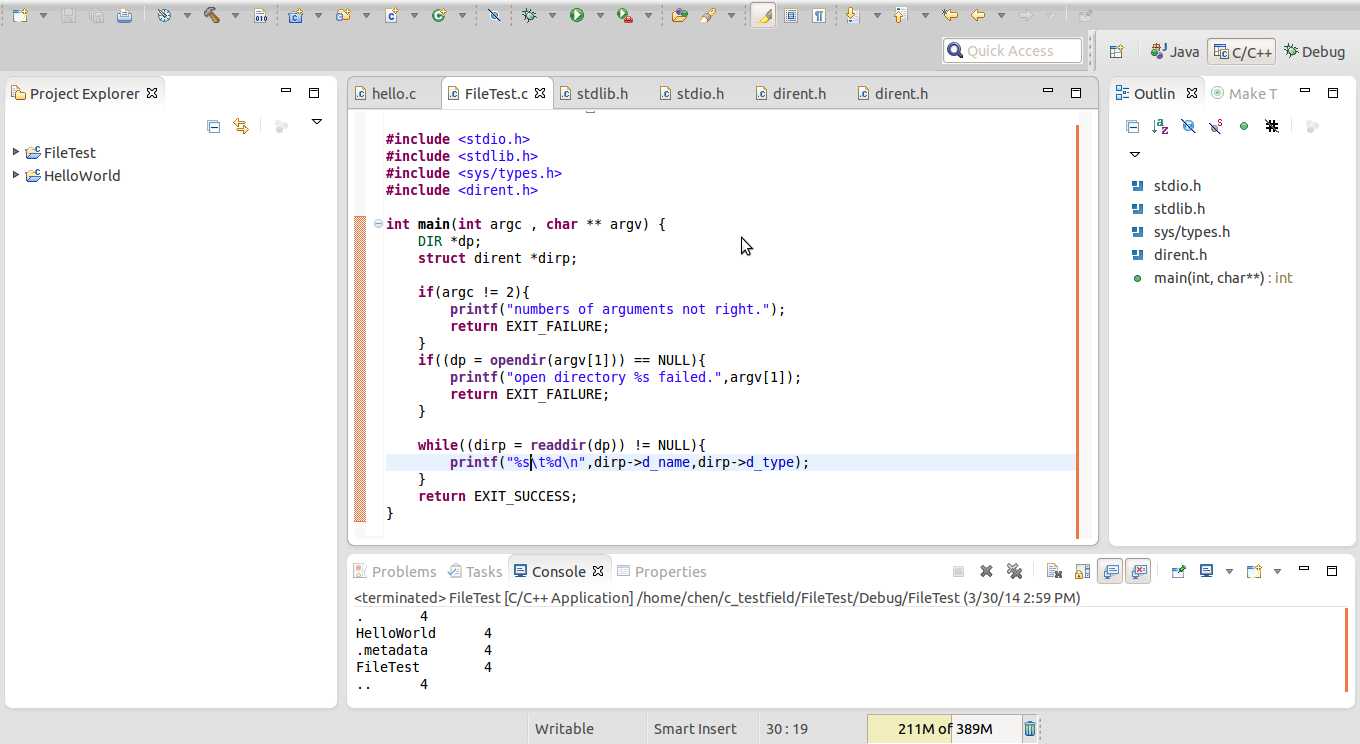Screen dimensions: 1360x744
Task: Collapse all in Outline panel
Action: [1132, 126]
